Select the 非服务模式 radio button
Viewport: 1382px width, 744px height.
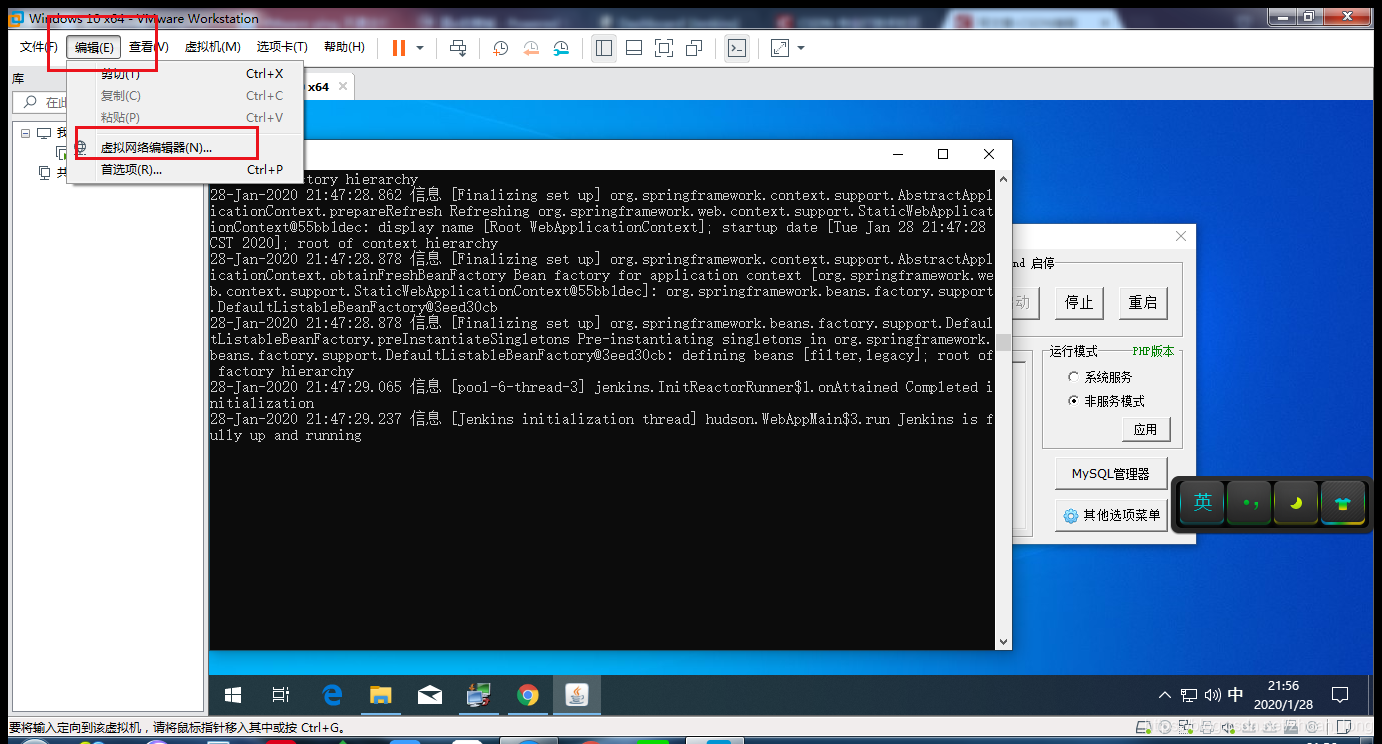1074,401
